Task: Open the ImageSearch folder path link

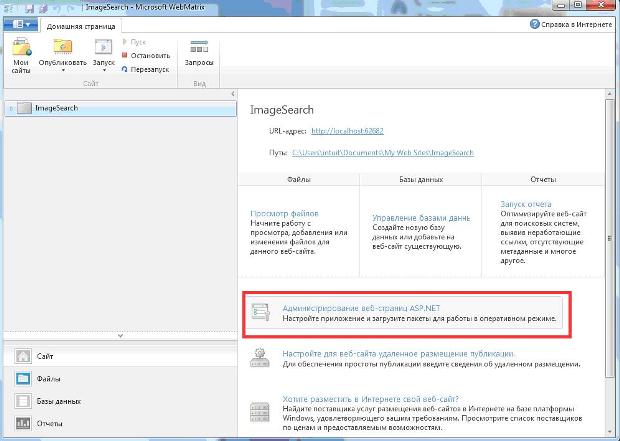Action: click(x=383, y=153)
